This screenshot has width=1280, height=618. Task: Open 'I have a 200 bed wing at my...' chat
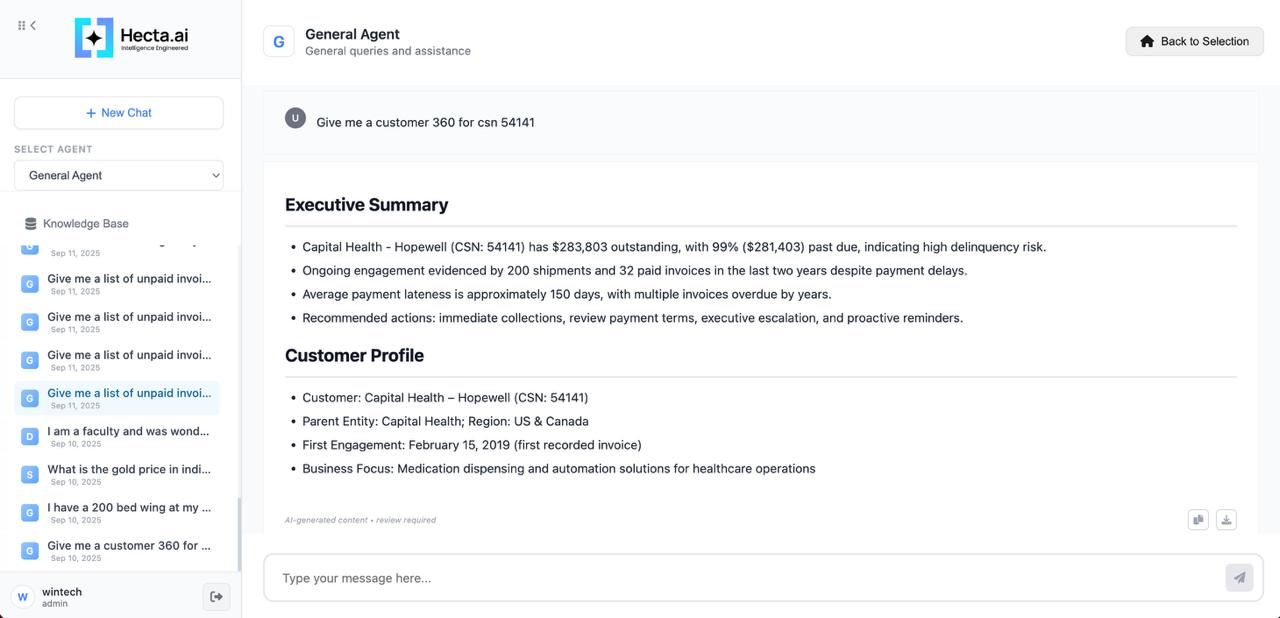[x=128, y=508]
